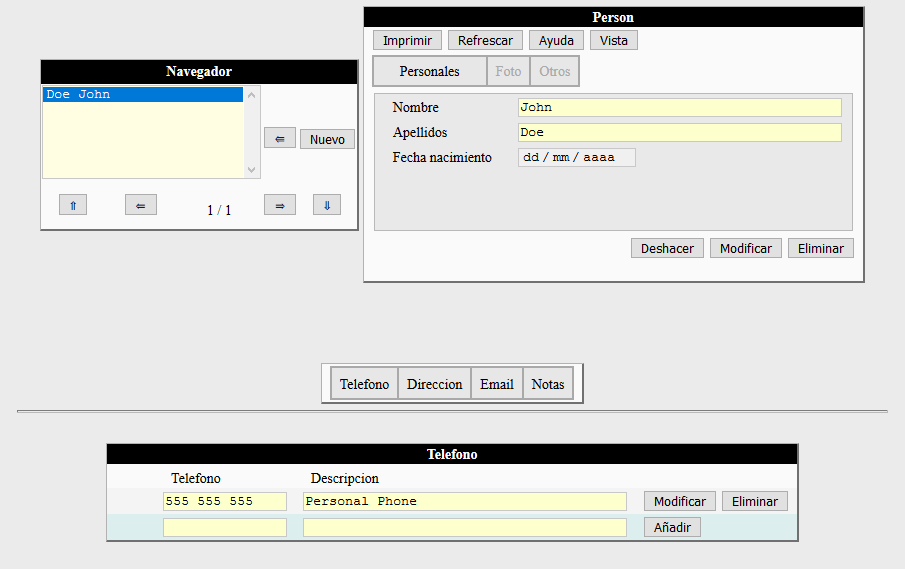Viewport: 905px width, 569px height.
Task: Open the Notas tab
Action: pyautogui.click(x=548, y=384)
